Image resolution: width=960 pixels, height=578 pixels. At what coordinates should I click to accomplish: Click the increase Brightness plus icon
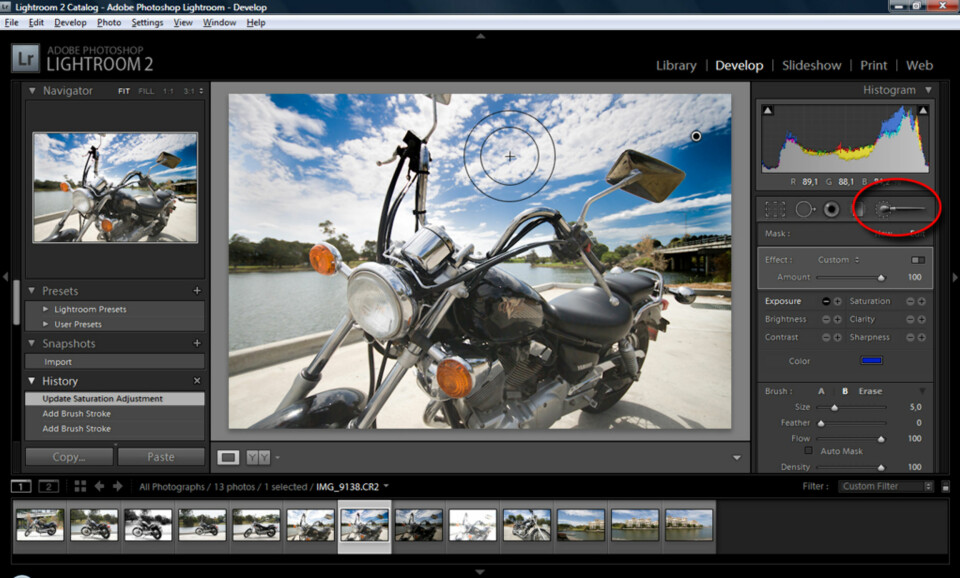(837, 320)
